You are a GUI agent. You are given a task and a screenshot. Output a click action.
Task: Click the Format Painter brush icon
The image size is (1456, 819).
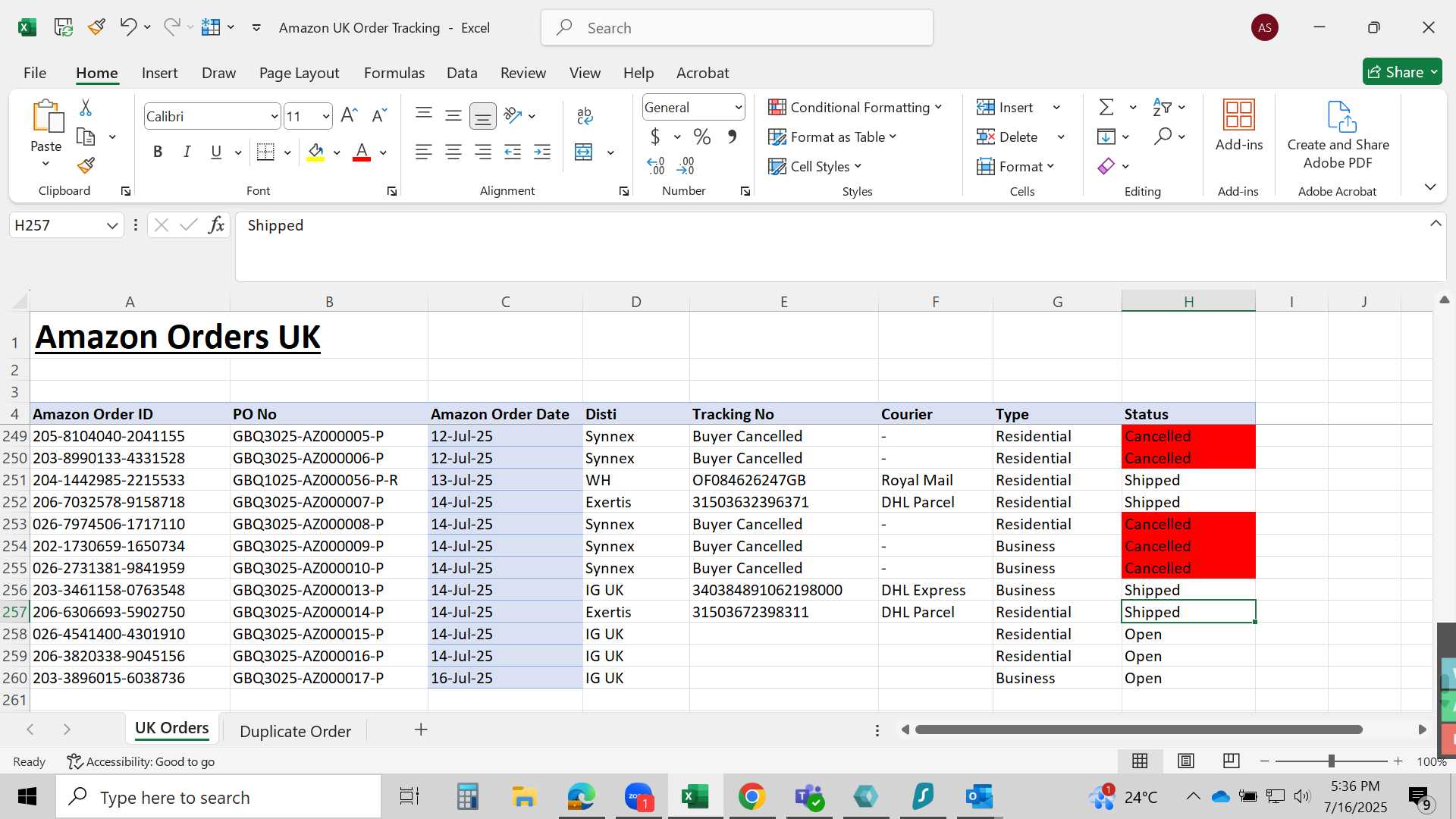pyautogui.click(x=86, y=165)
